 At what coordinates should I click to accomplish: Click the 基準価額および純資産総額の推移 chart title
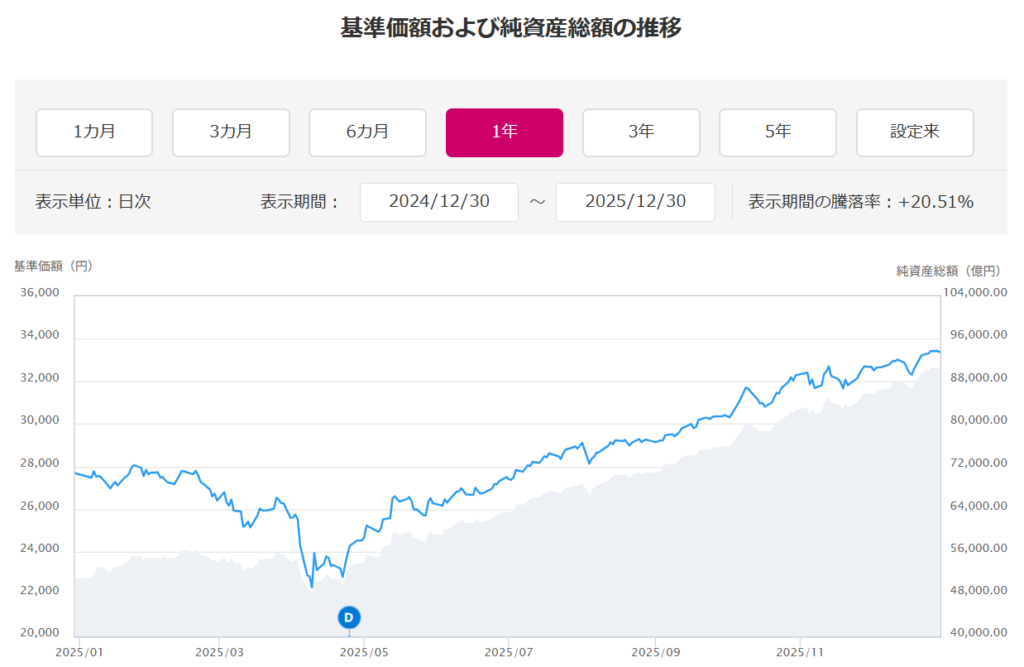click(x=511, y=28)
